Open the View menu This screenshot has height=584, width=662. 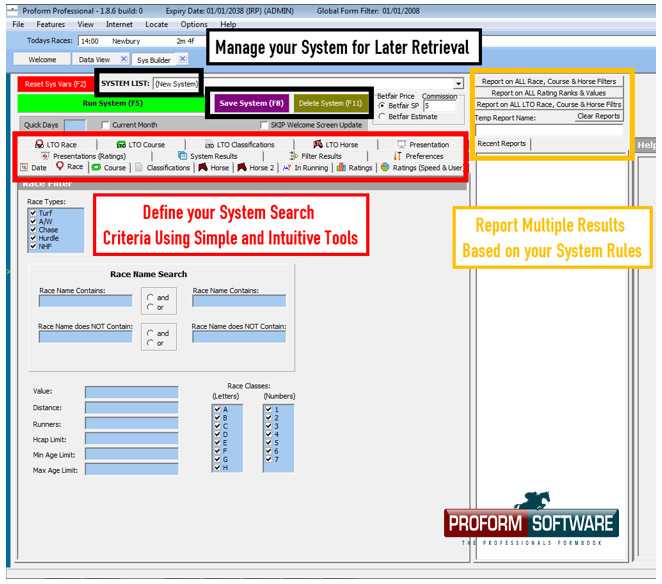tap(85, 24)
